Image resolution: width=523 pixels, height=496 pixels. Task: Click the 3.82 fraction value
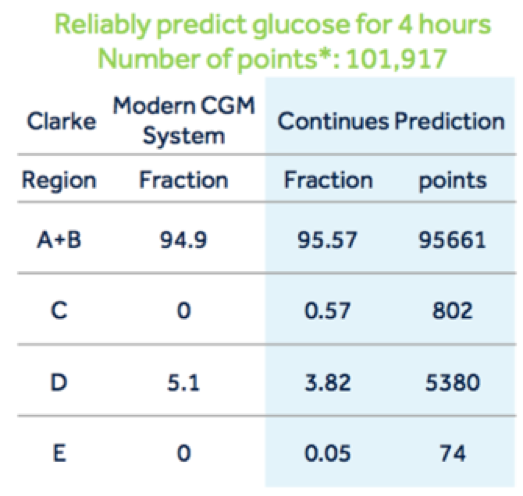click(x=327, y=383)
